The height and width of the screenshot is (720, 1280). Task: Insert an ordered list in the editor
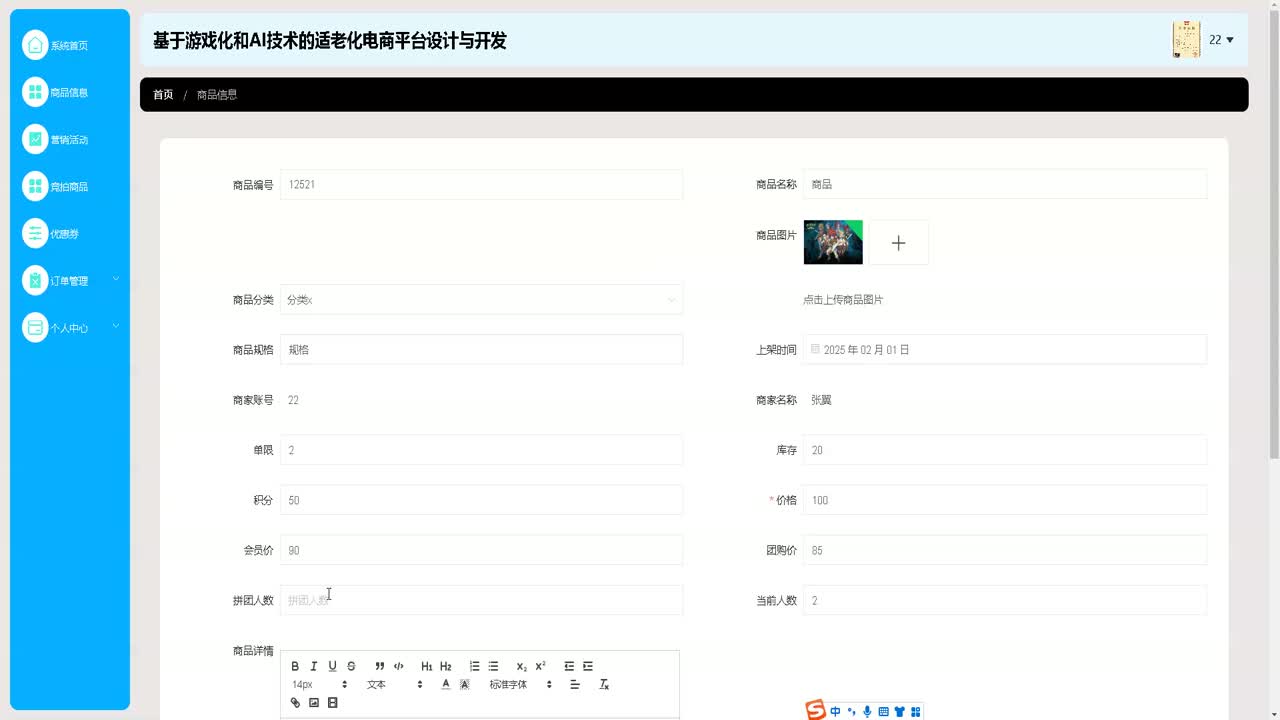474,666
